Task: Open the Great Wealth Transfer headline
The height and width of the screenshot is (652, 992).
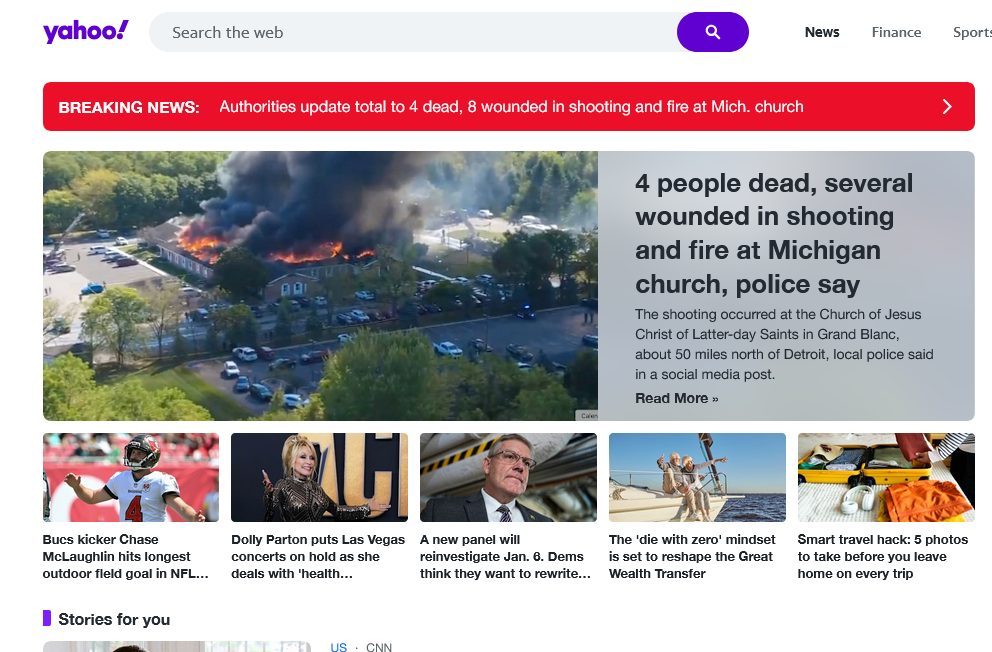Action: coord(692,557)
